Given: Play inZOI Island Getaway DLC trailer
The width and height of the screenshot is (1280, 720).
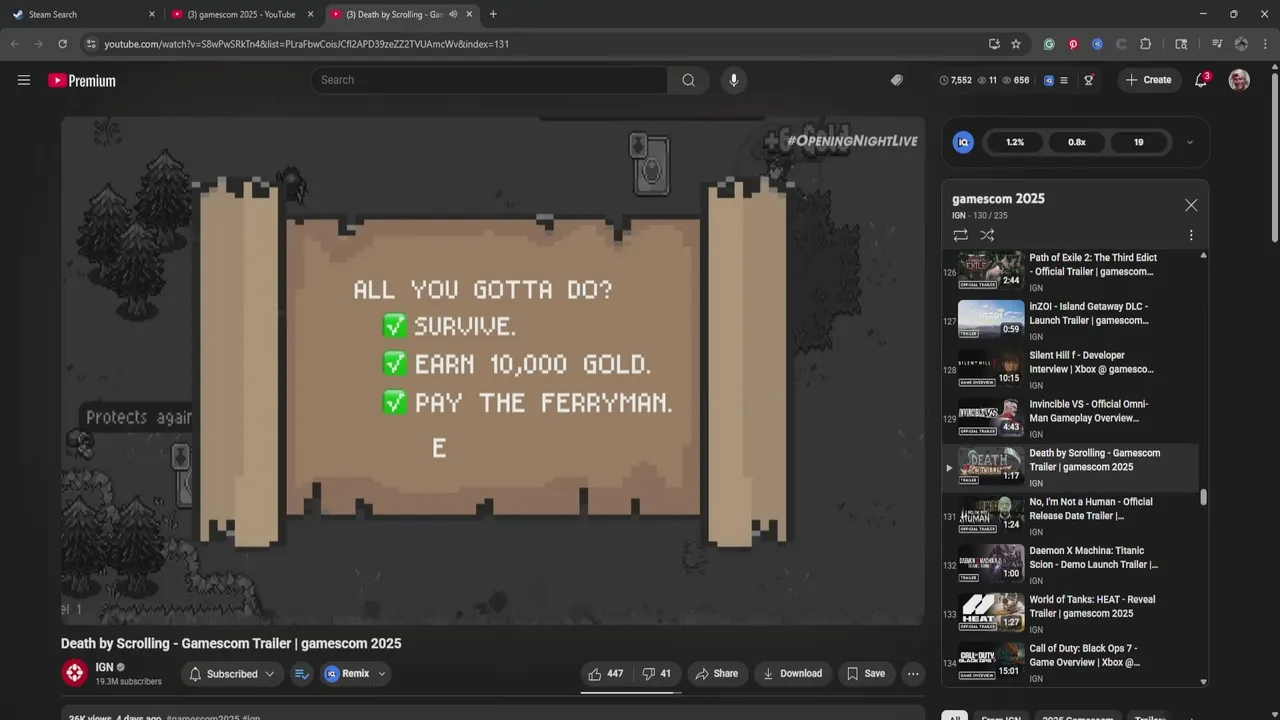Looking at the screenshot, I should click(x=1070, y=320).
